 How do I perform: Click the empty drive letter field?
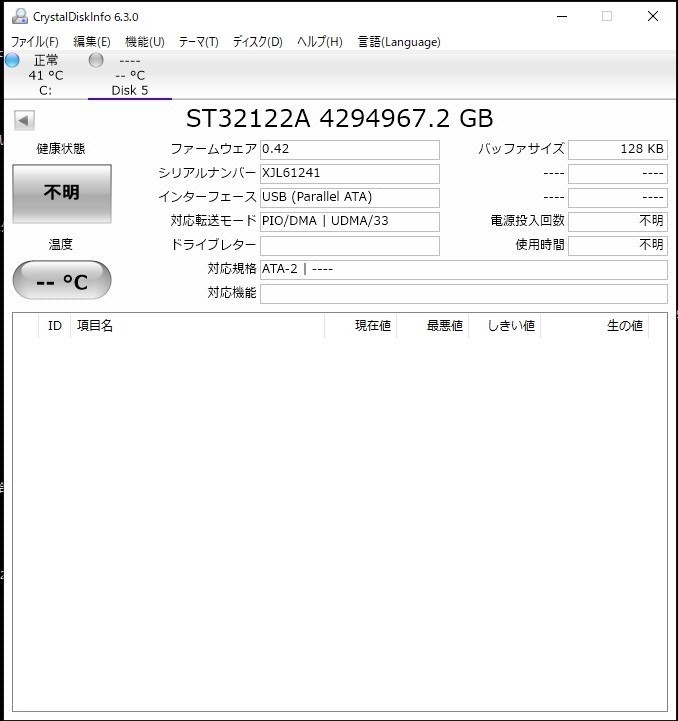tap(350, 245)
